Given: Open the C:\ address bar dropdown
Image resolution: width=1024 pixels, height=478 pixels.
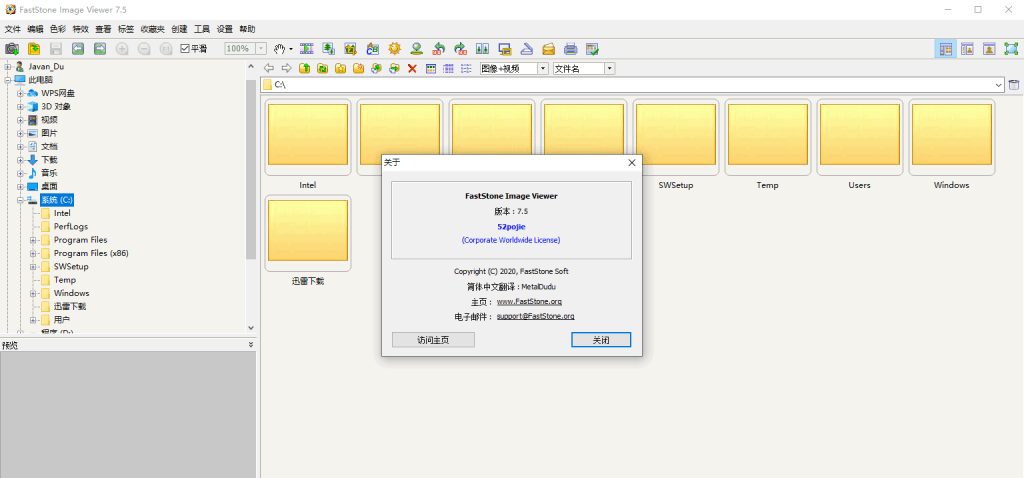Looking at the screenshot, I should (x=999, y=84).
